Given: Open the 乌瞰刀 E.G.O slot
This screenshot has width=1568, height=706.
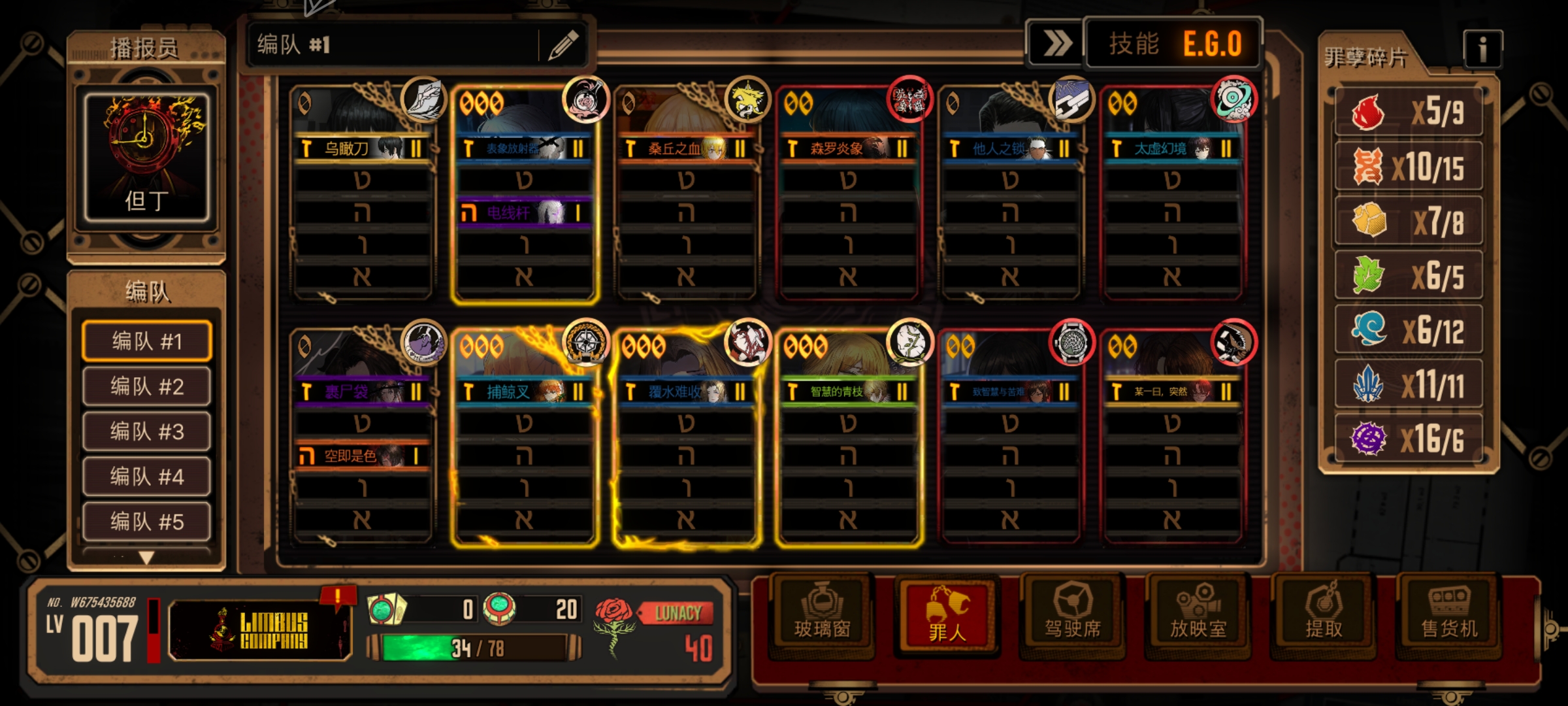Looking at the screenshot, I should point(362,149).
